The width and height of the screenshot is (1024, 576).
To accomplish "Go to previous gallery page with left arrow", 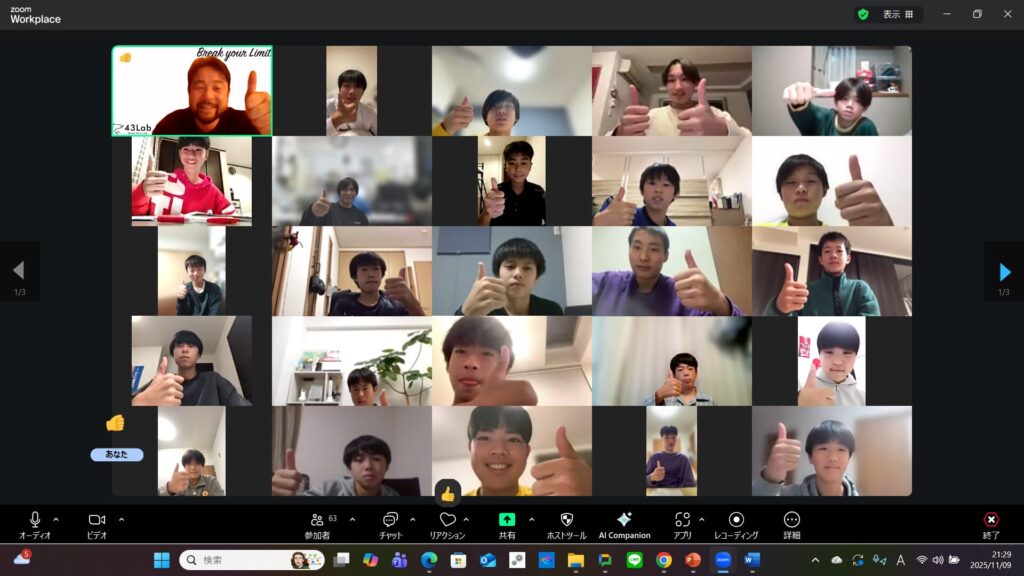I will click(18, 271).
